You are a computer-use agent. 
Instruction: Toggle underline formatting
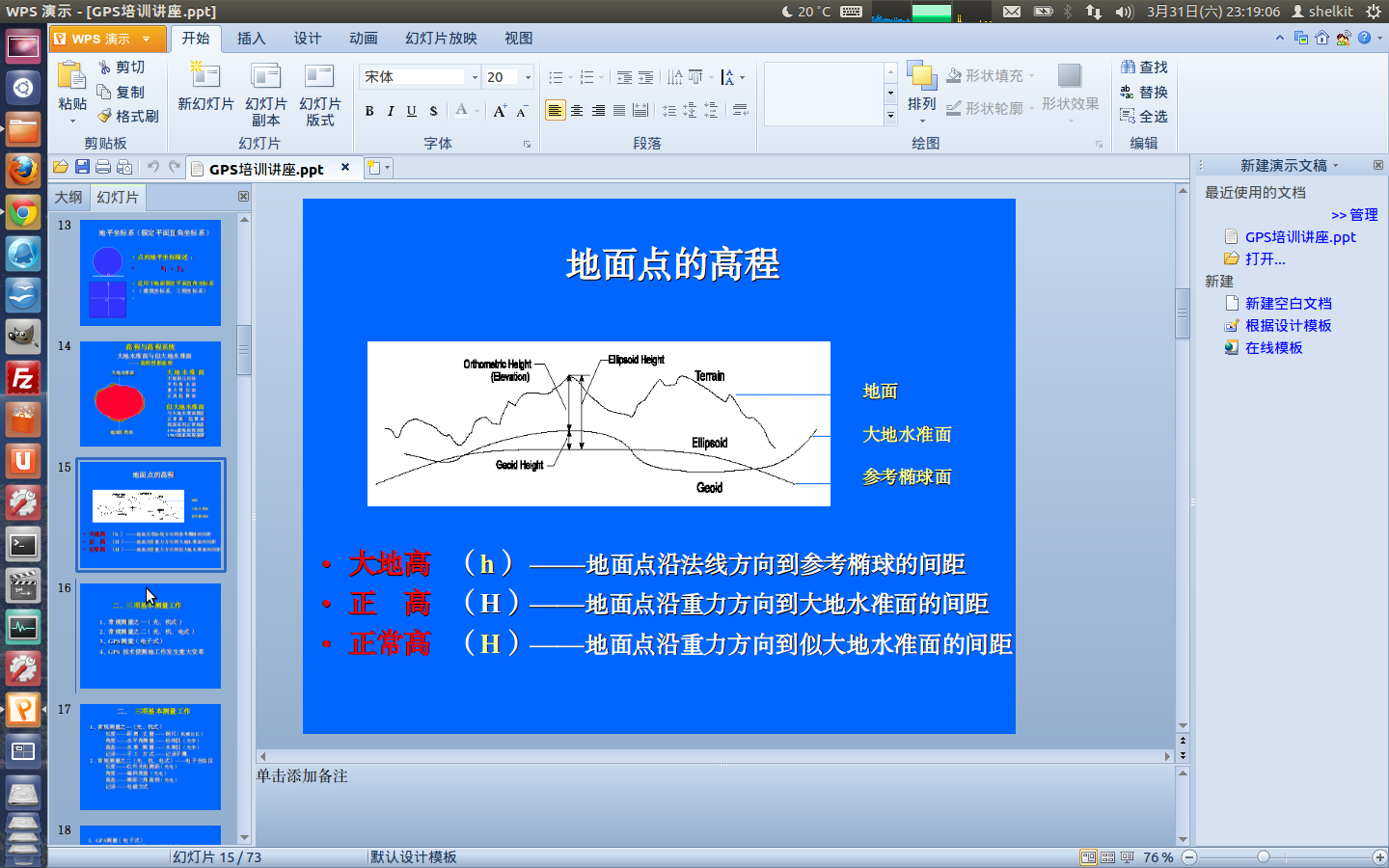tap(412, 111)
